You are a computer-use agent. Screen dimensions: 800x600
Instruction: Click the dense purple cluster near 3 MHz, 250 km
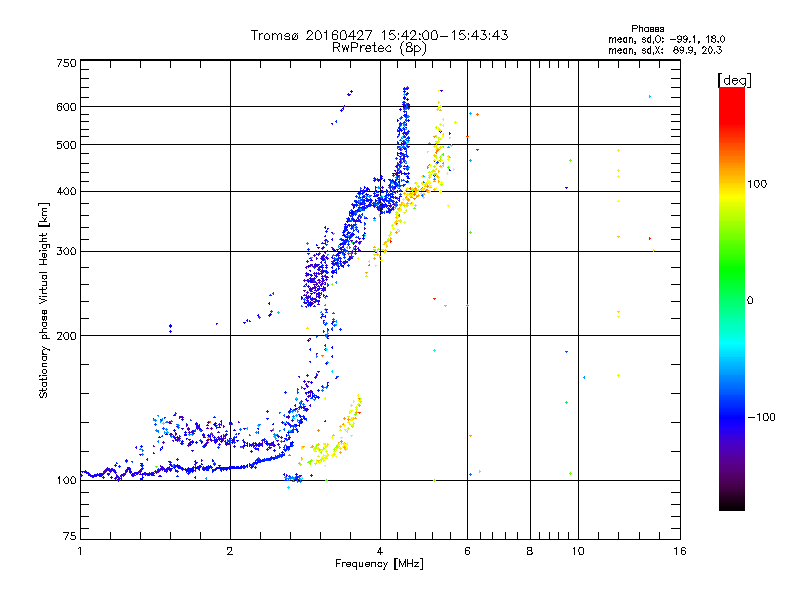pos(315,281)
